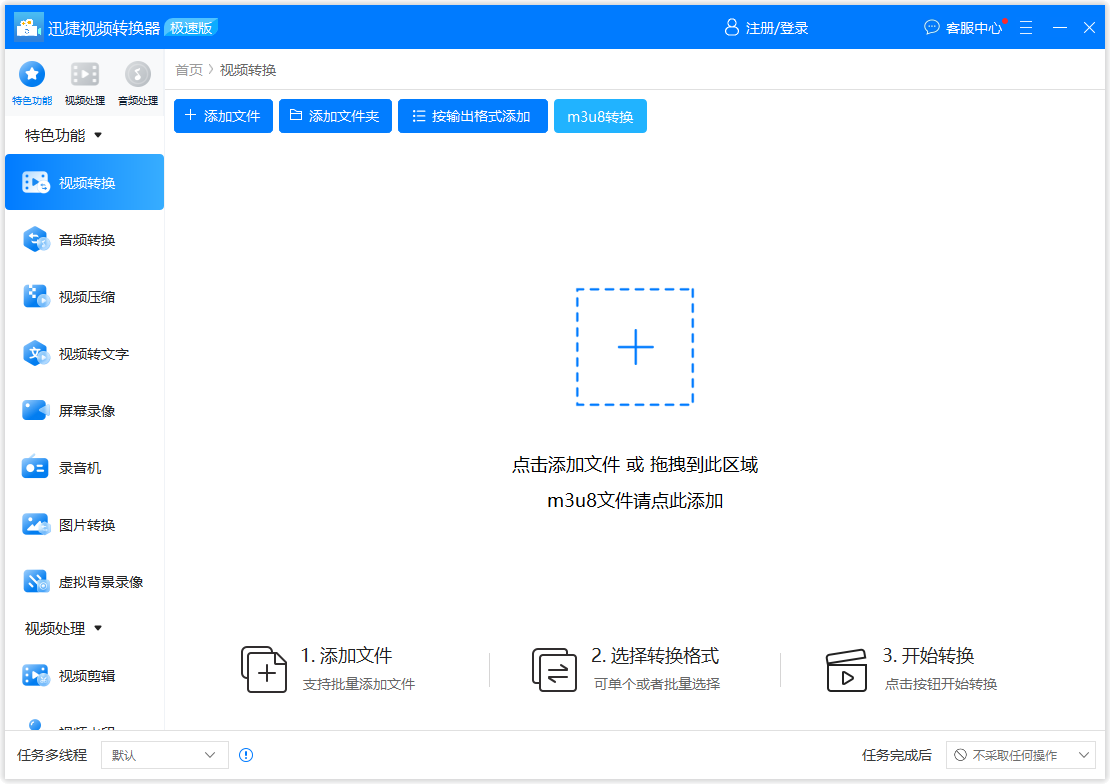The width and height of the screenshot is (1110, 784).
Task: Click the dashed area to add files
Action: [x=634, y=347]
